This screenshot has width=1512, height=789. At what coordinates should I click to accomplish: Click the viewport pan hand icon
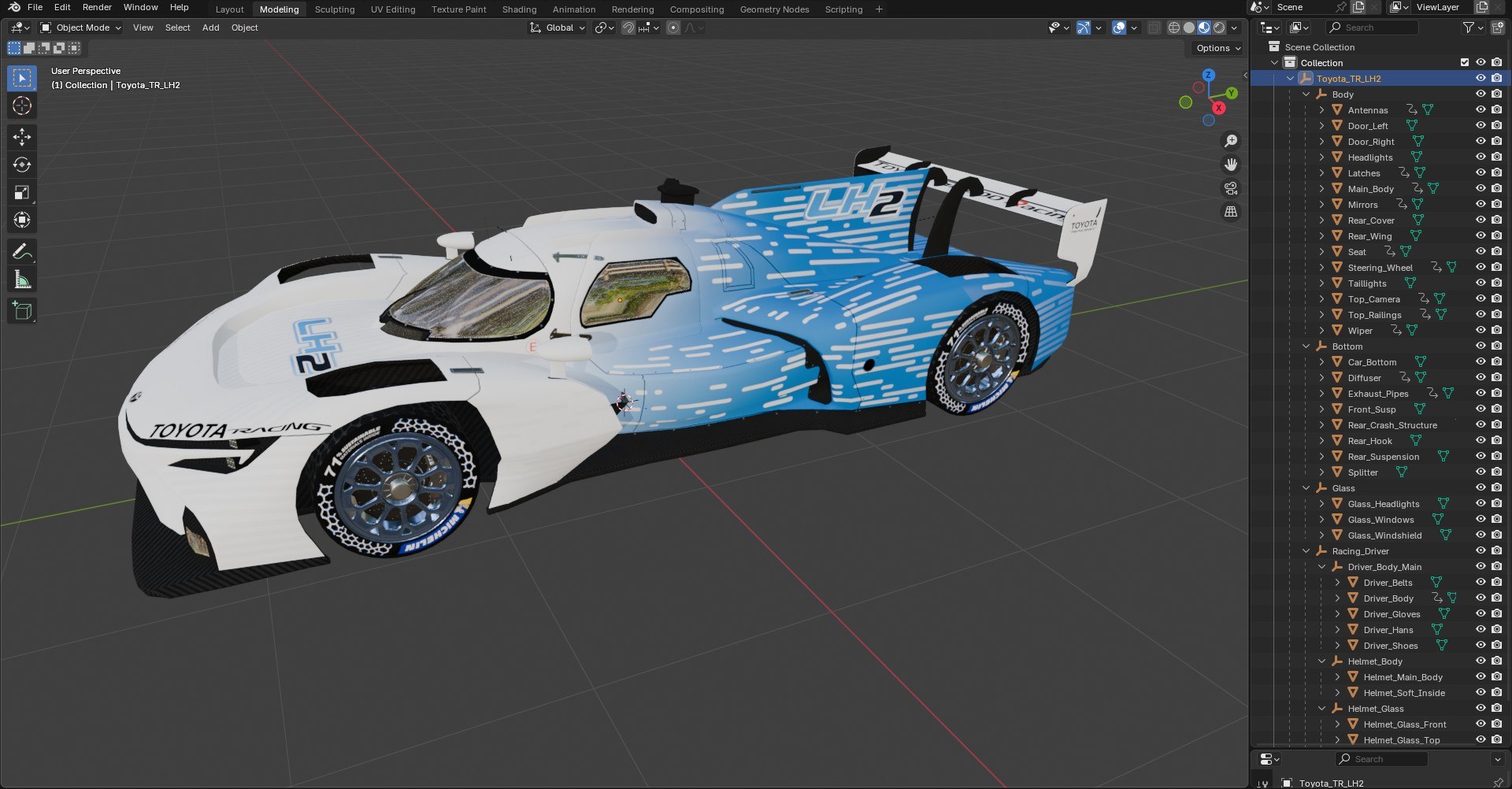pyautogui.click(x=1230, y=165)
